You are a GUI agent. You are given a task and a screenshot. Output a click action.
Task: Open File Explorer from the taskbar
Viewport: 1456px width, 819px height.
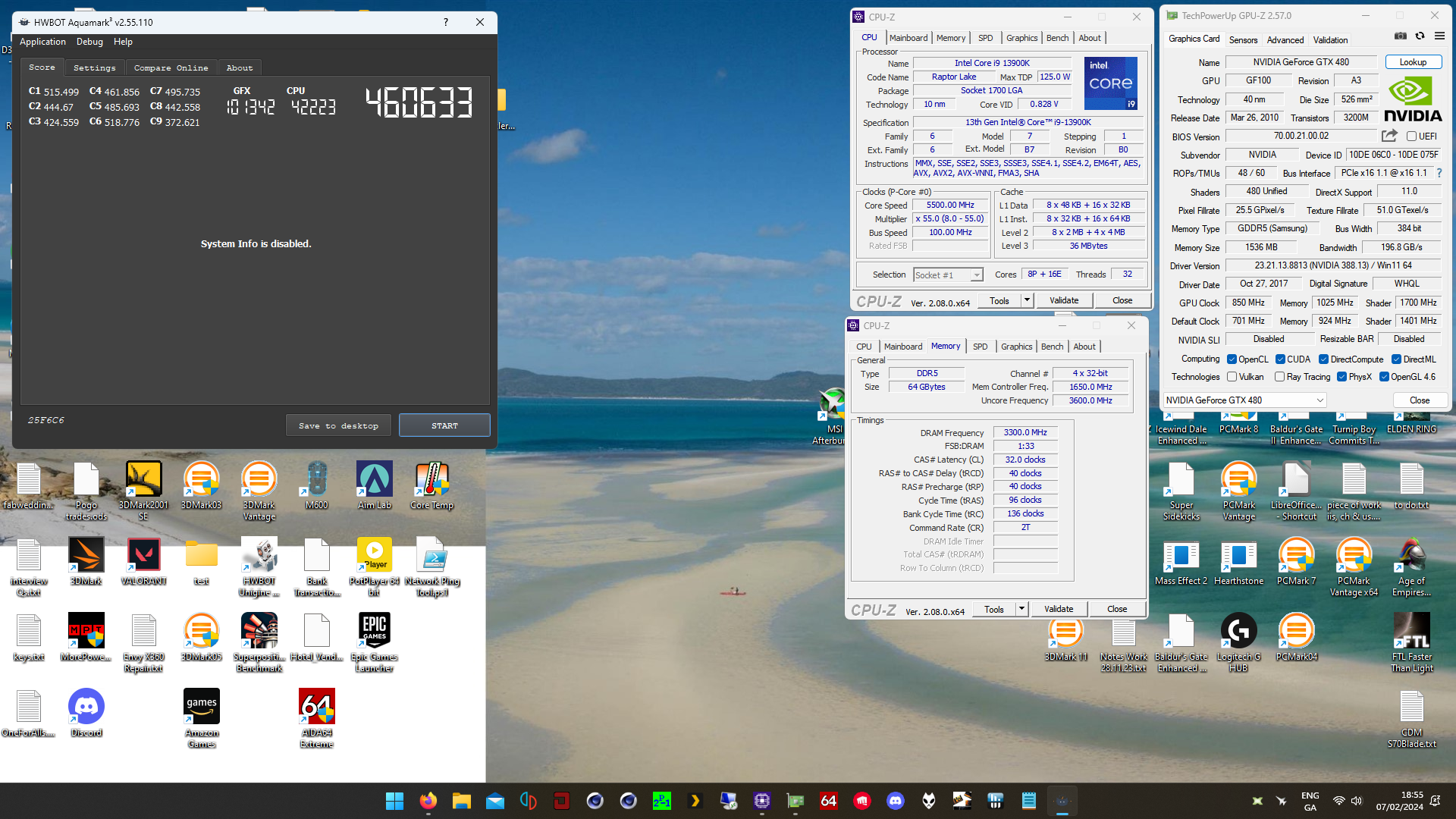pos(462,801)
